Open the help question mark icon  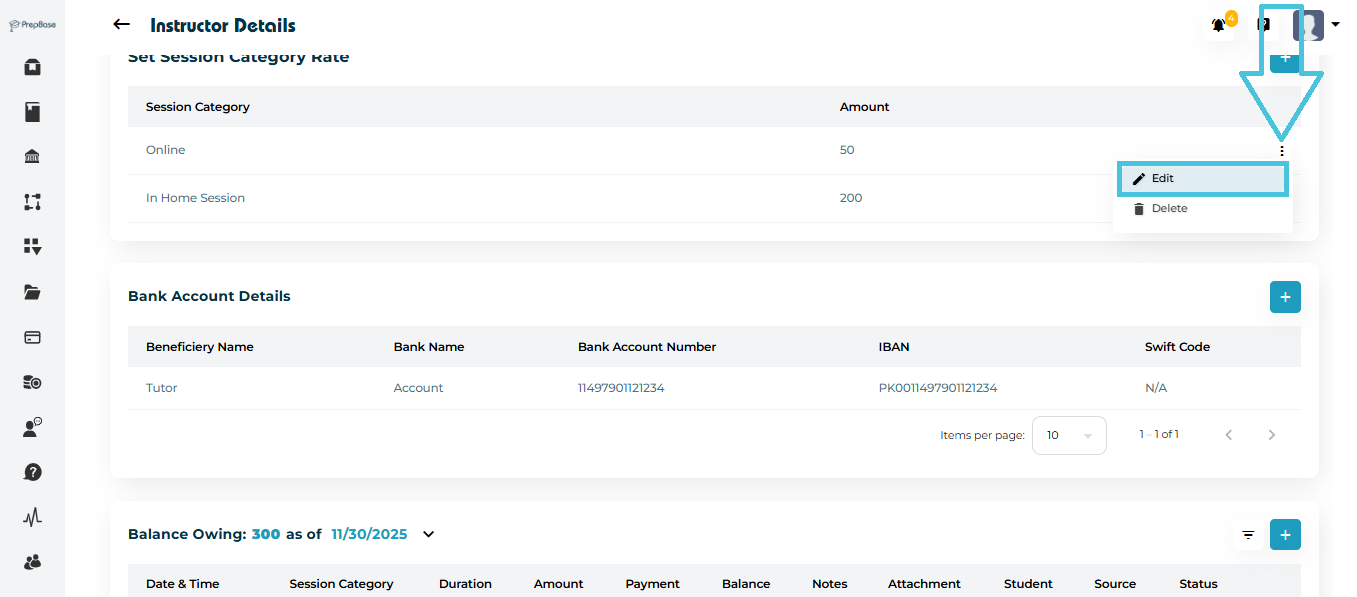32,472
